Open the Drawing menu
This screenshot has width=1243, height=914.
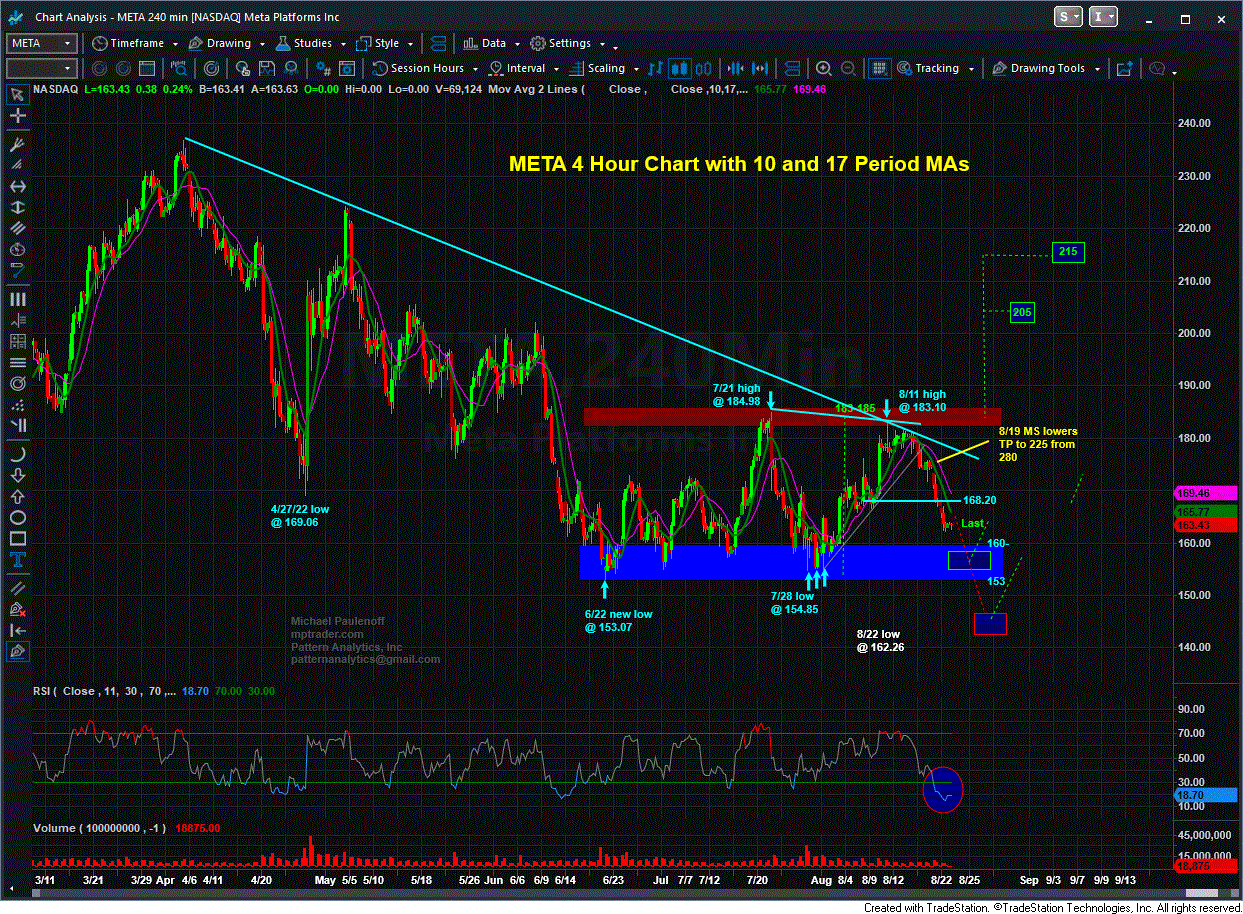coord(226,43)
